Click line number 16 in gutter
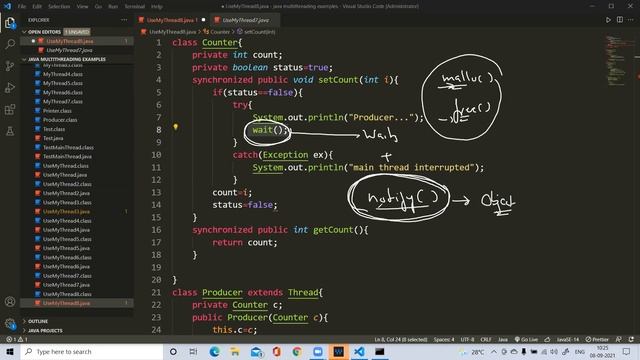This screenshot has width=640, height=360. click(156, 230)
